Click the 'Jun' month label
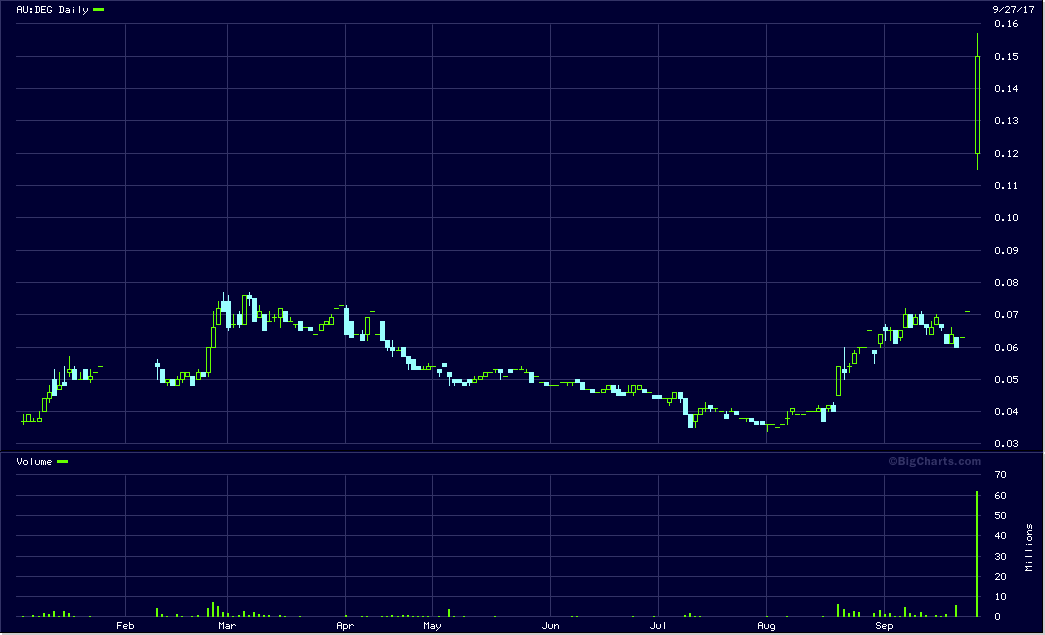 [550, 626]
